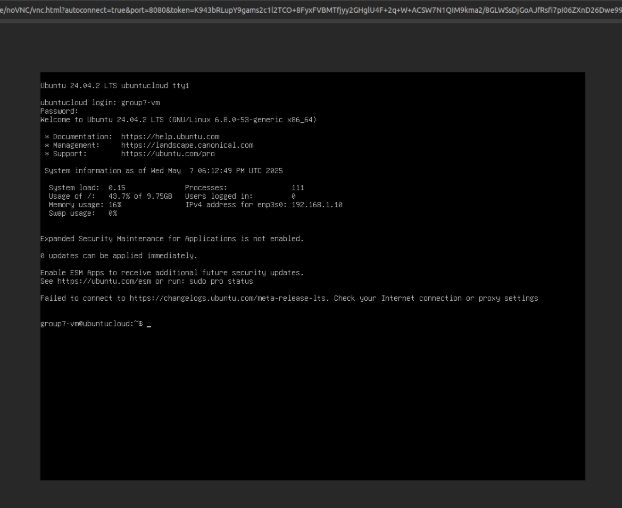Viewport: 622px width, 508px height.
Task: Click the group7-vm@ubuntucloud shell prompt
Action: (x=92, y=324)
